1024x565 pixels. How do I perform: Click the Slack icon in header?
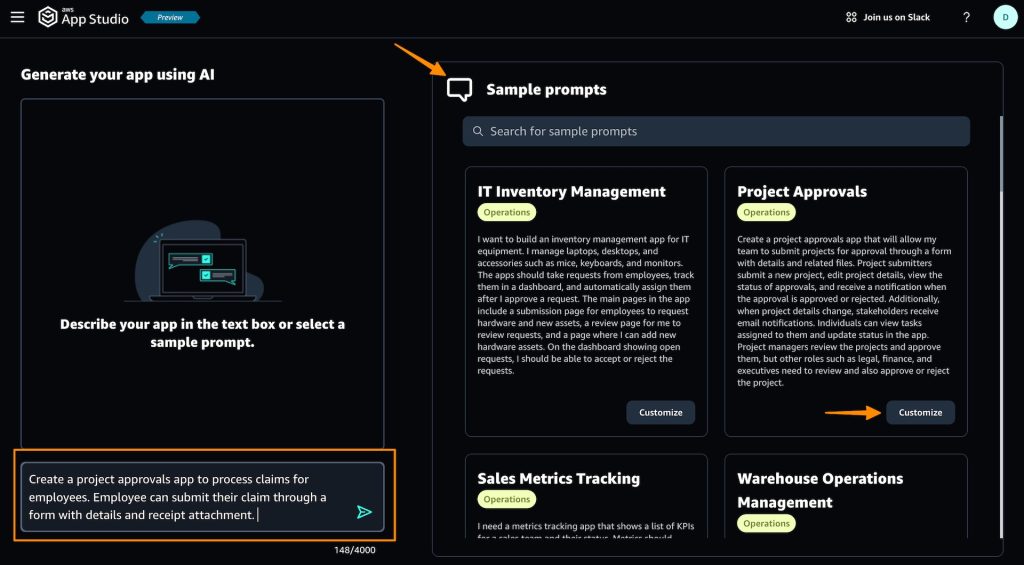tap(851, 17)
